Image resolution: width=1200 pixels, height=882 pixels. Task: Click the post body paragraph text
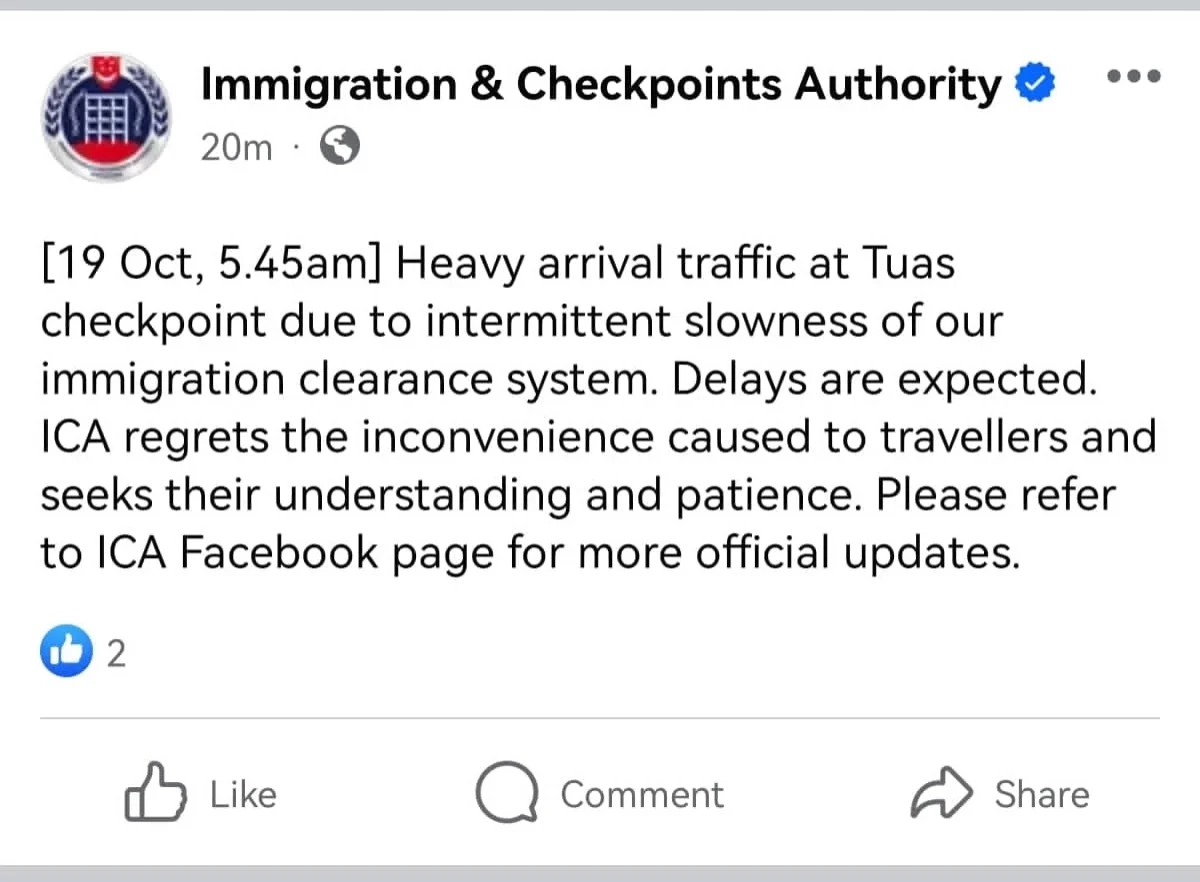coord(598,408)
